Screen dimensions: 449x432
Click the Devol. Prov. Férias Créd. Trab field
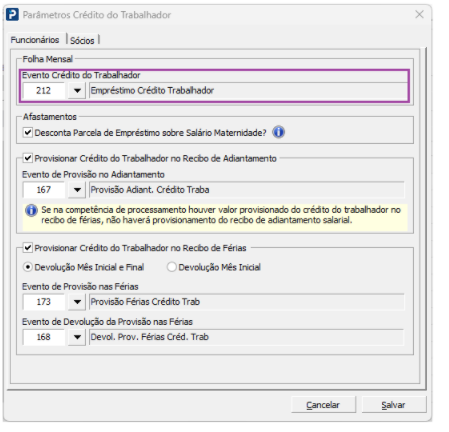pyautogui.click(x=247, y=337)
